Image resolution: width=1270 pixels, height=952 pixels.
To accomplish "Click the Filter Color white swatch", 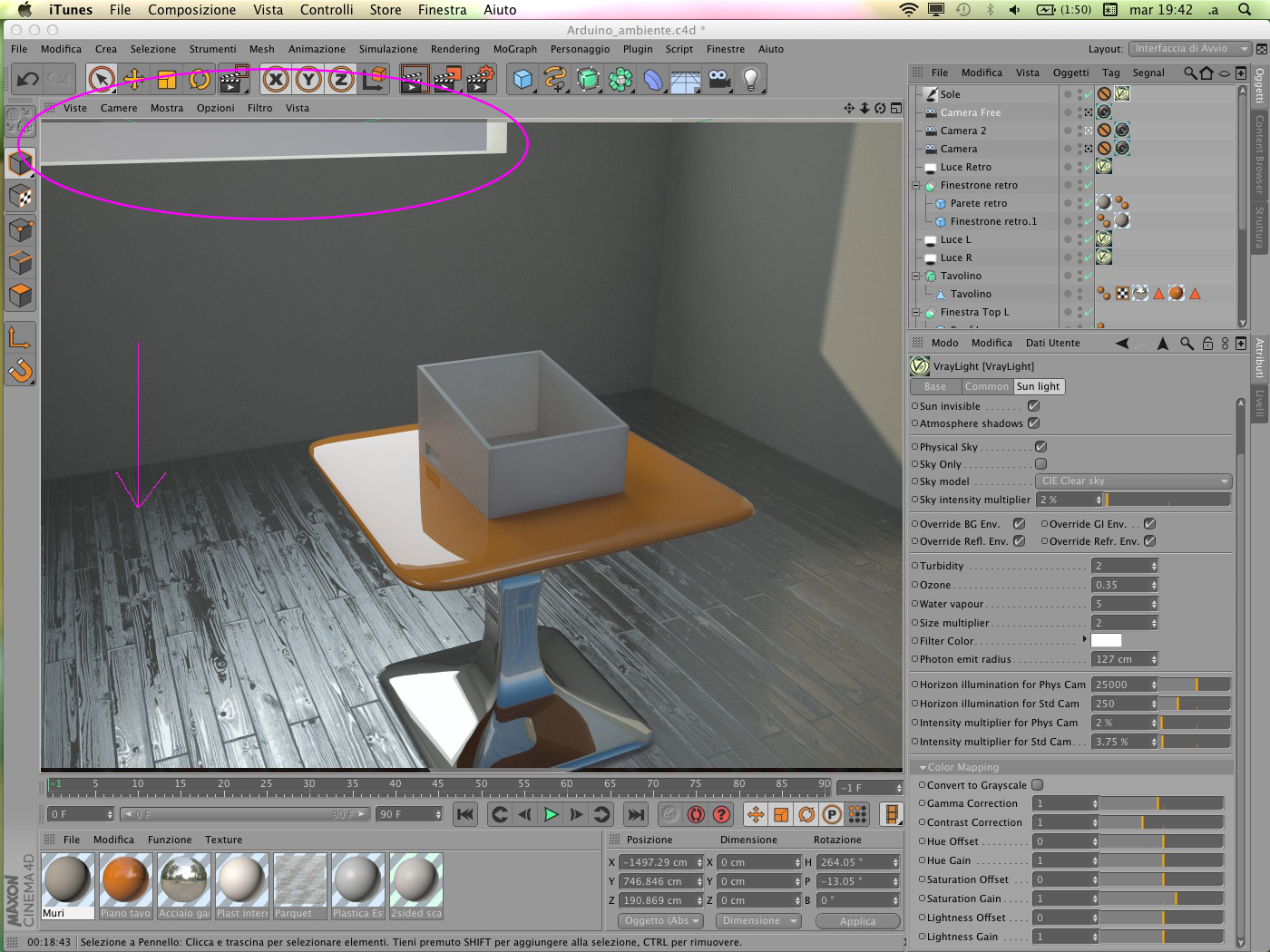I will pos(1106,640).
